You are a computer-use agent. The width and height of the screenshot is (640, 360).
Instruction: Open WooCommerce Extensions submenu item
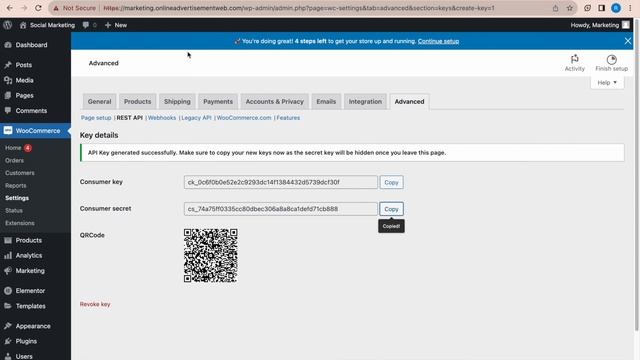click(x=20, y=223)
